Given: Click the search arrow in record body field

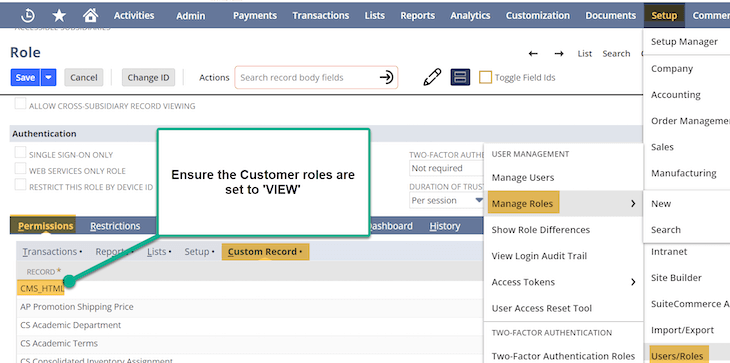Looking at the screenshot, I should click(x=386, y=77).
